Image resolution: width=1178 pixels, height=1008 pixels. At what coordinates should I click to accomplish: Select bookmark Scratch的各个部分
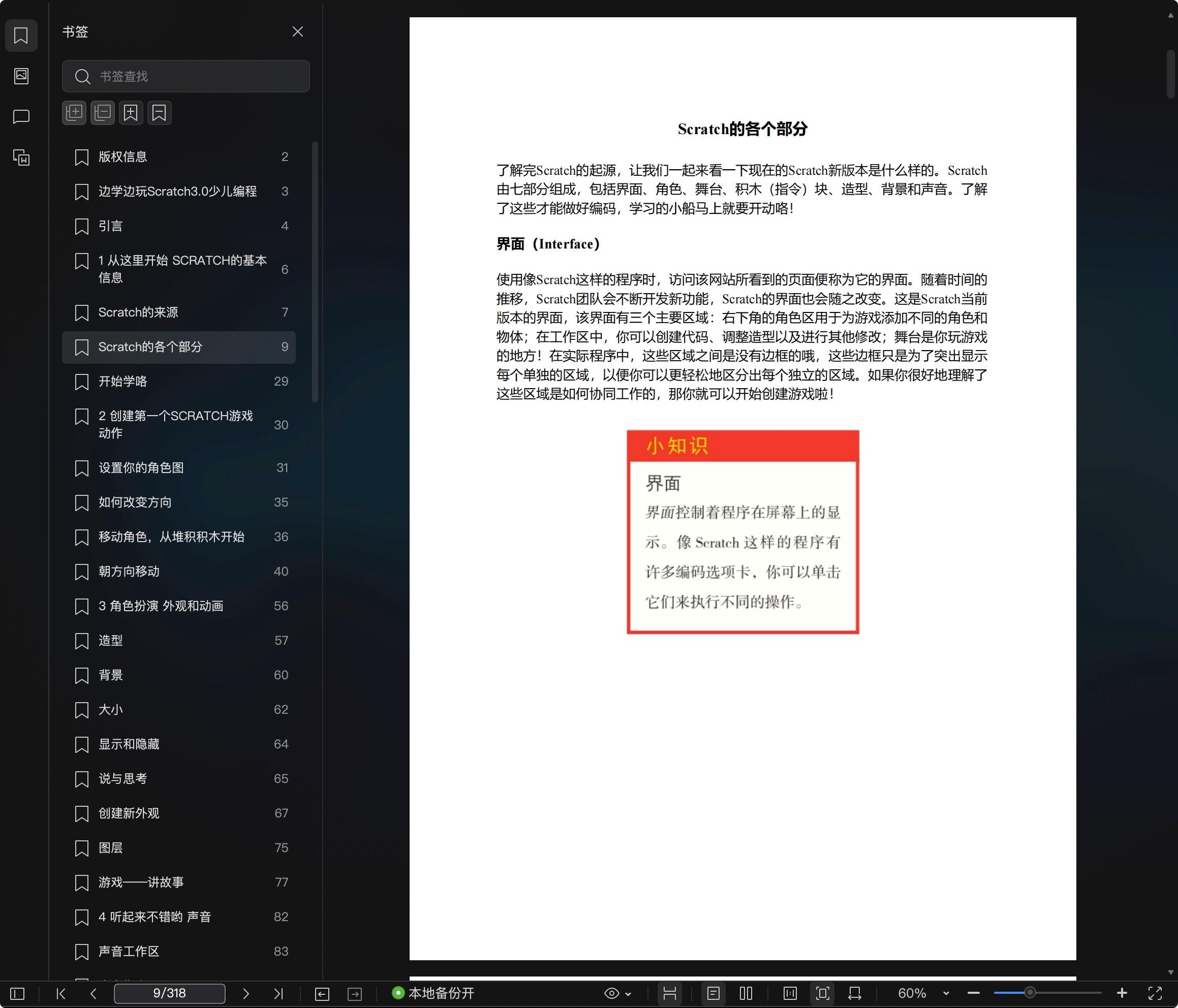pyautogui.click(x=178, y=348)
